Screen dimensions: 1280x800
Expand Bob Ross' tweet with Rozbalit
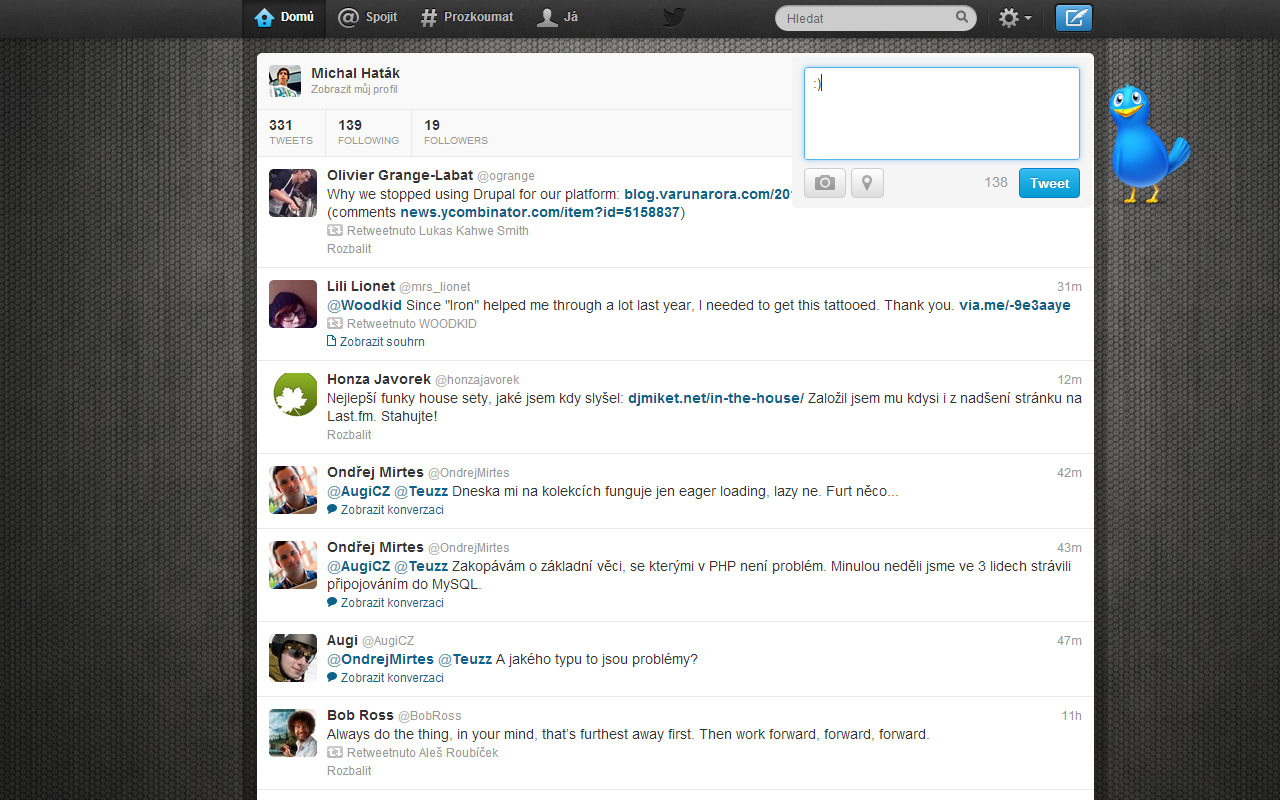click(x=349, y=771)
